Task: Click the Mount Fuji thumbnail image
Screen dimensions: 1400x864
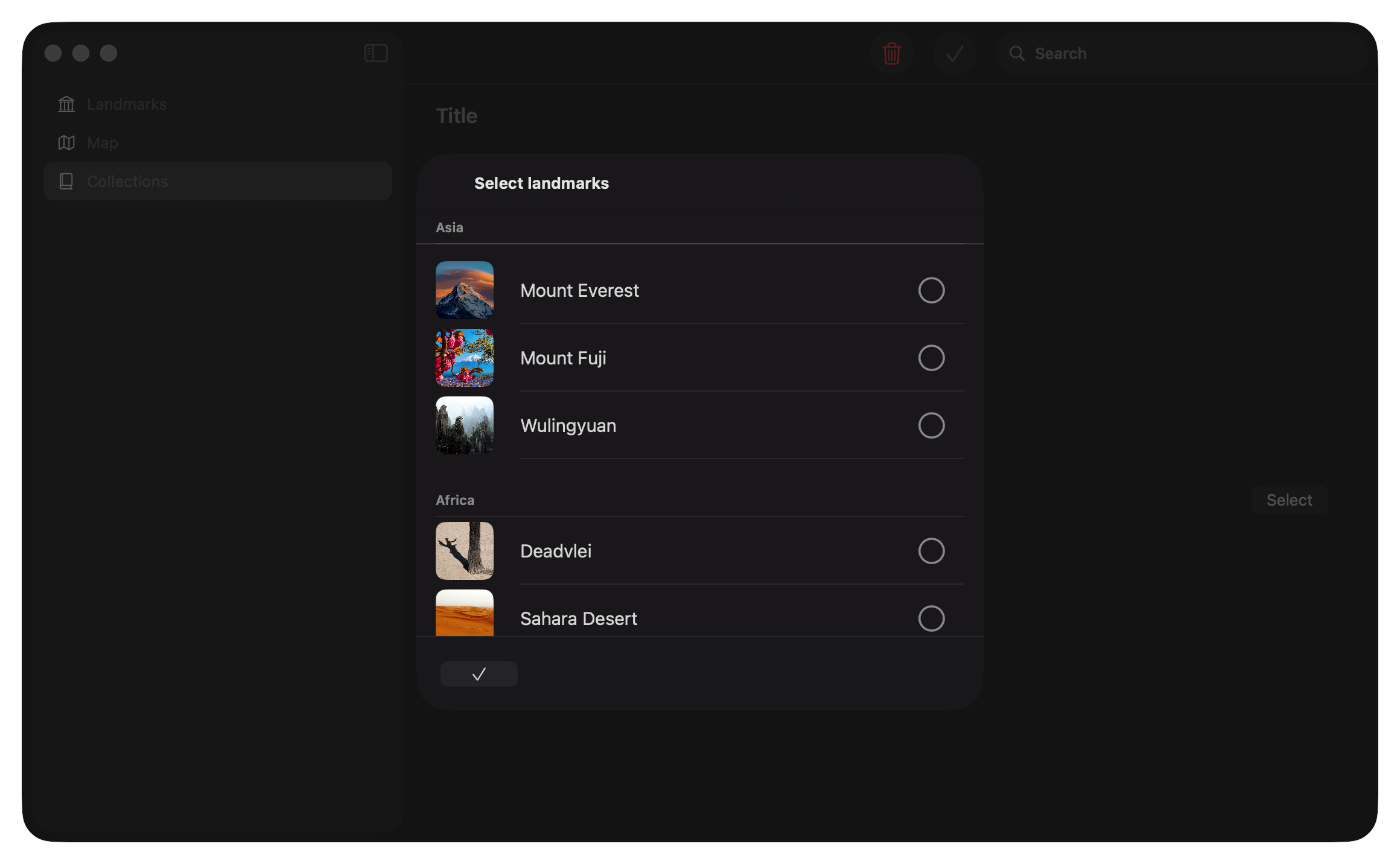Action: point(464,358)
